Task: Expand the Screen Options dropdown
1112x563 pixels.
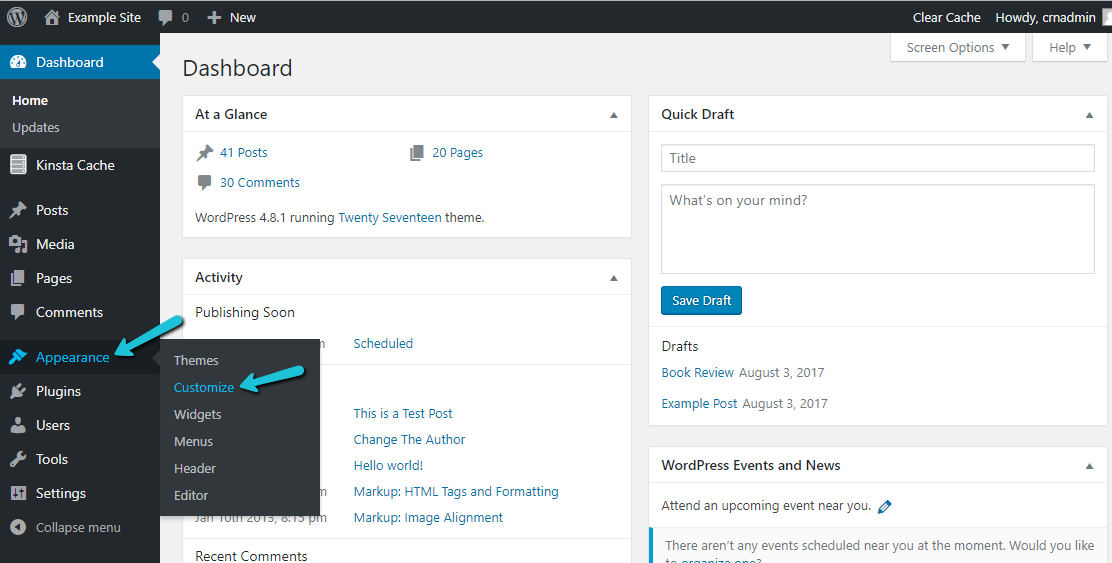Action: [x=957, y=47]
